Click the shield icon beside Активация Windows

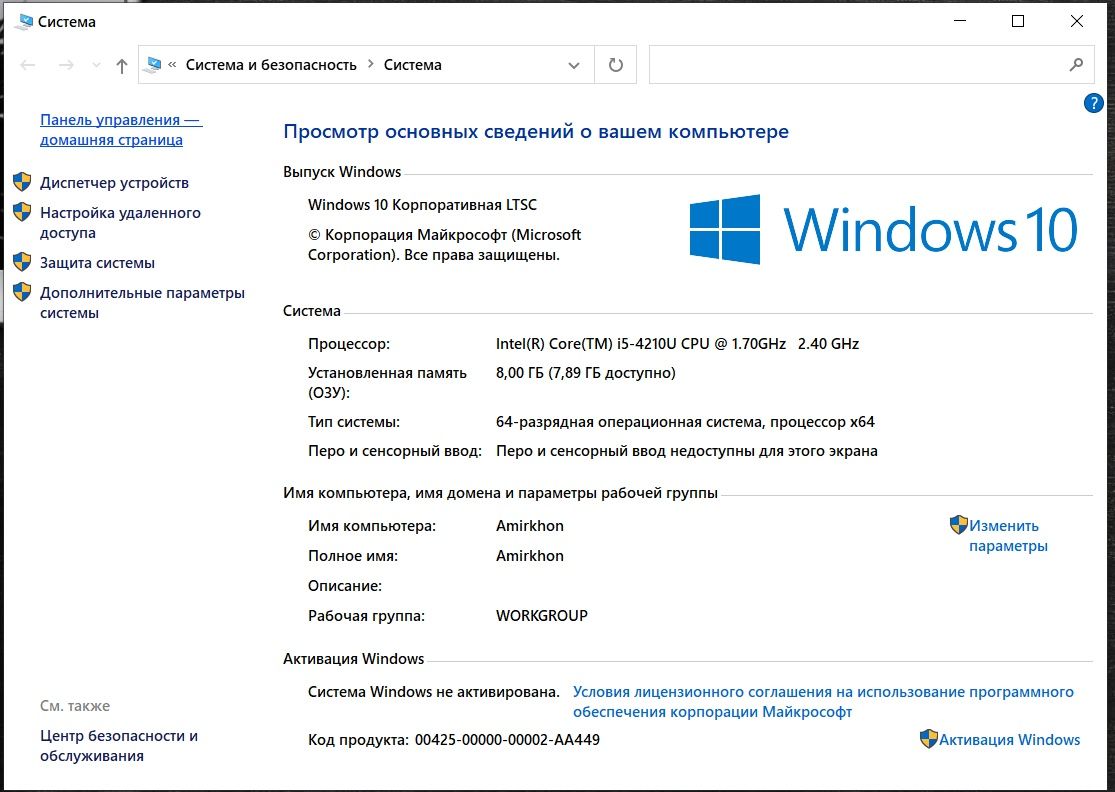tap(928, 739)
